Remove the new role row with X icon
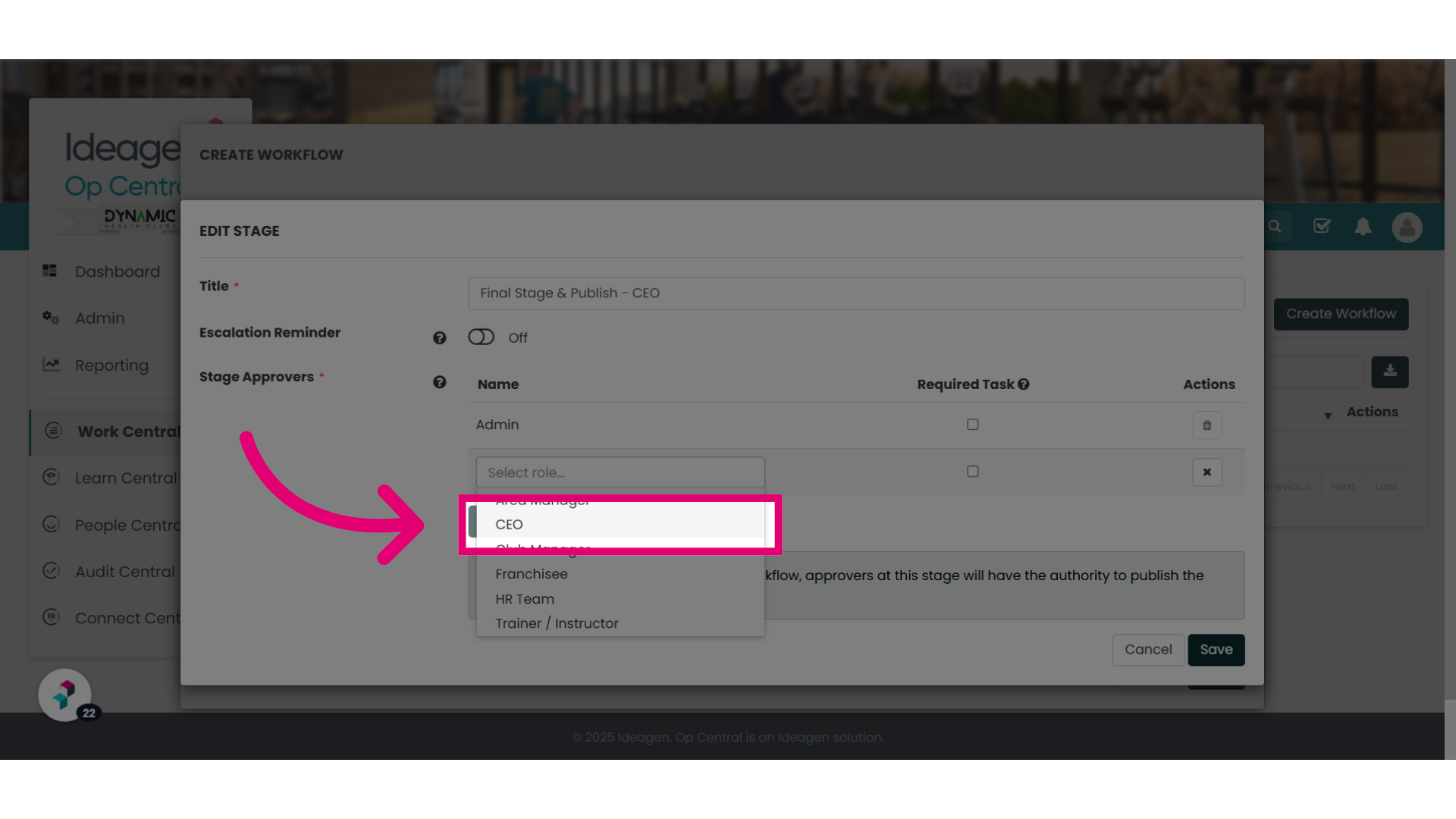Screen dimensions: 1456x819 [1207, 472]
